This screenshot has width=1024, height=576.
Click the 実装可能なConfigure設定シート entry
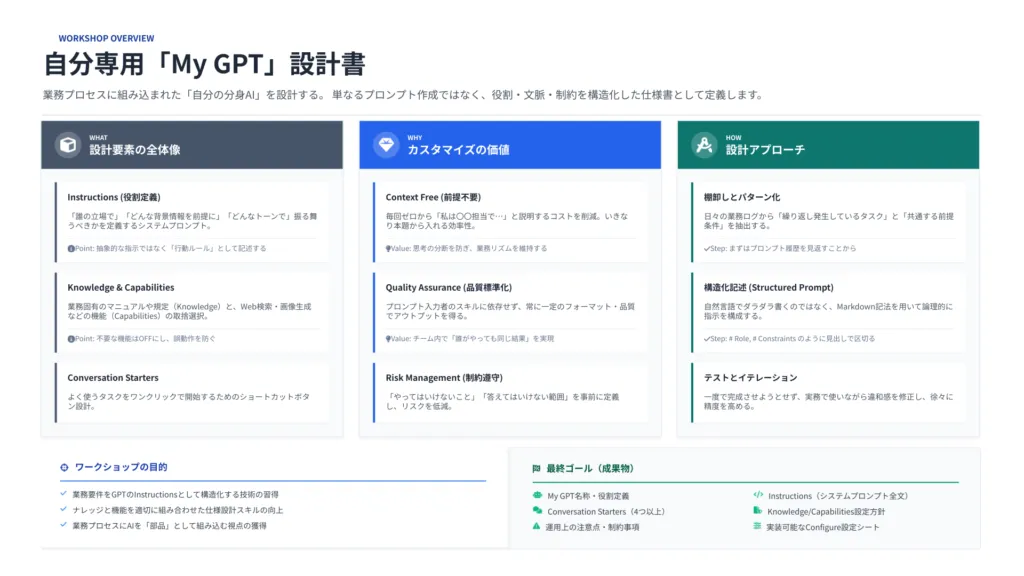(820, 528)
